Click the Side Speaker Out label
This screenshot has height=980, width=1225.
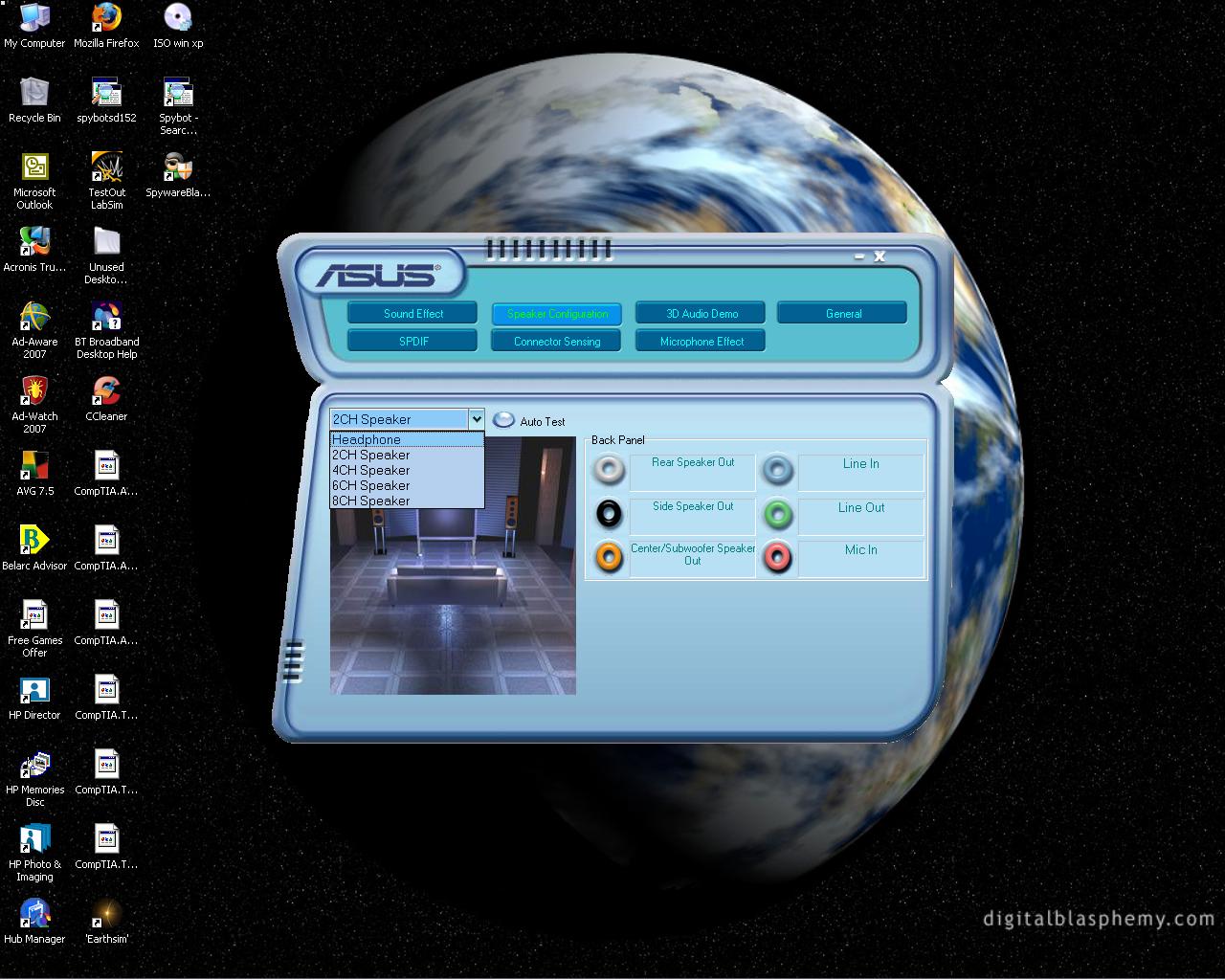693,516
